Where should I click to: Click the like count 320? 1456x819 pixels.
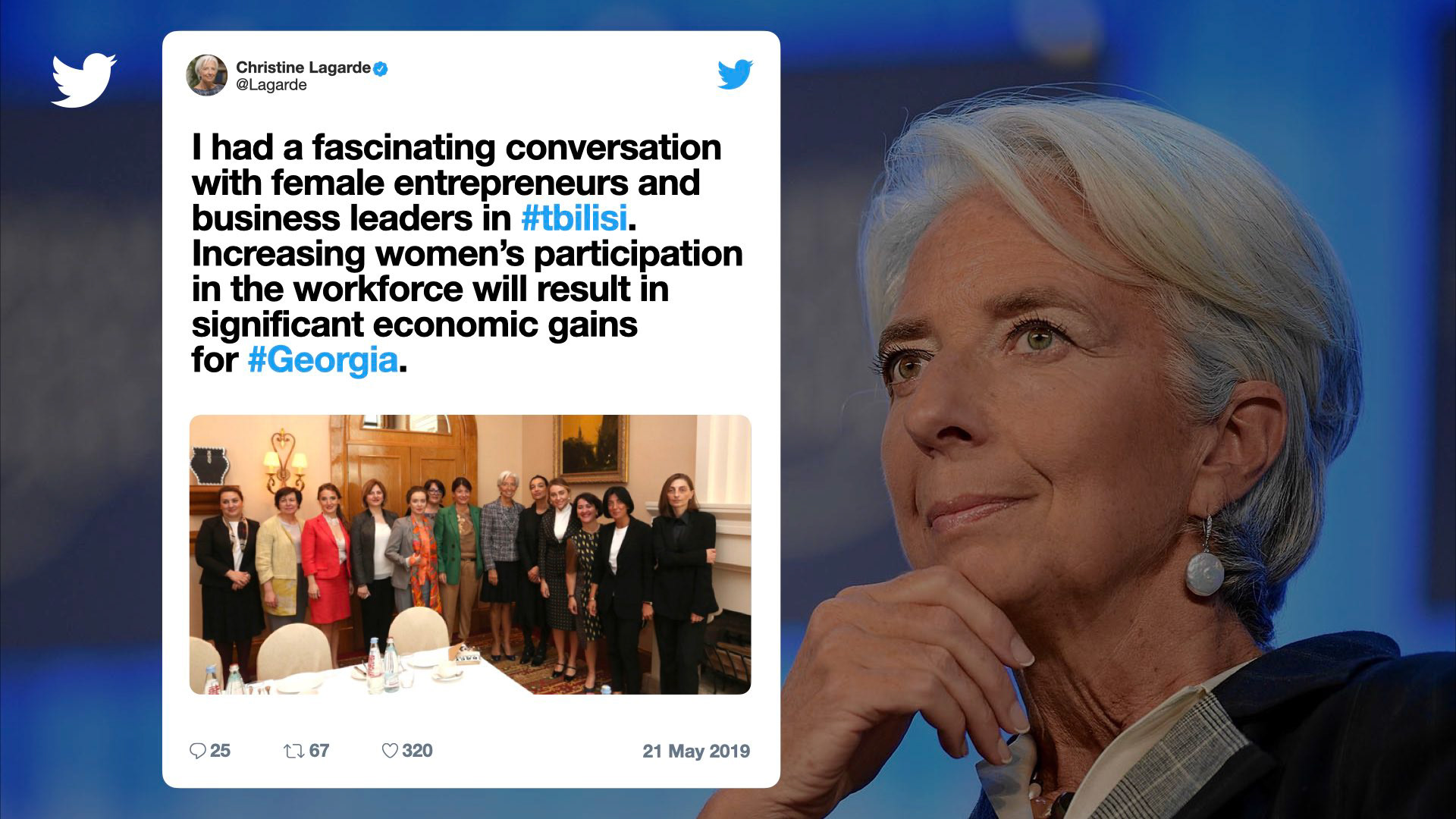click(417, 751)
